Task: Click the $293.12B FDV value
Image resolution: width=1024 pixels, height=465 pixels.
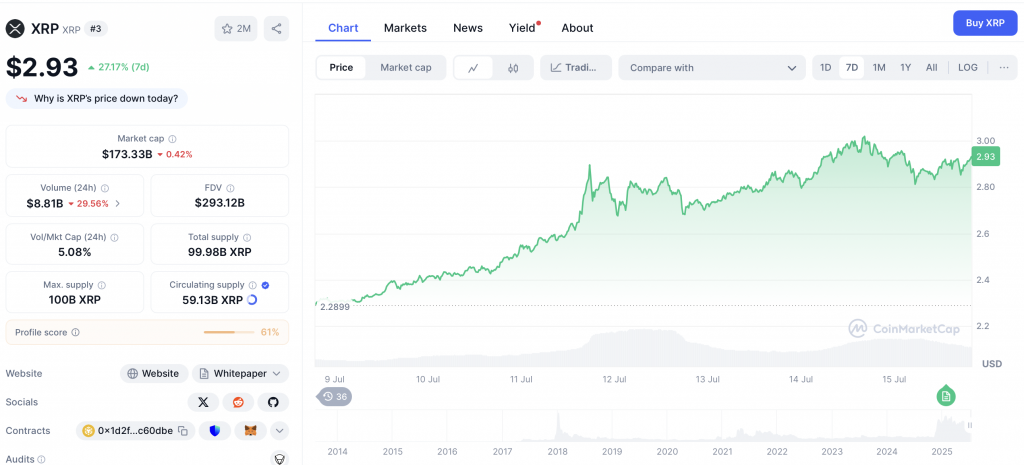Action: tap(219, 203)
